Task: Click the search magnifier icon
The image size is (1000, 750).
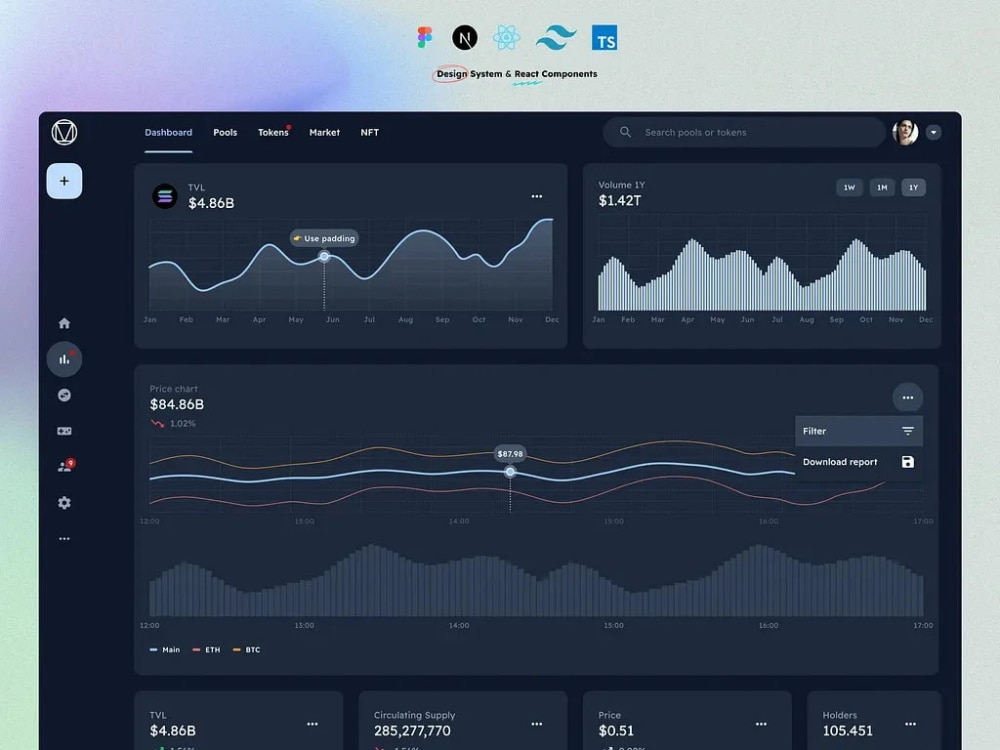Action: tap(626, 132)
